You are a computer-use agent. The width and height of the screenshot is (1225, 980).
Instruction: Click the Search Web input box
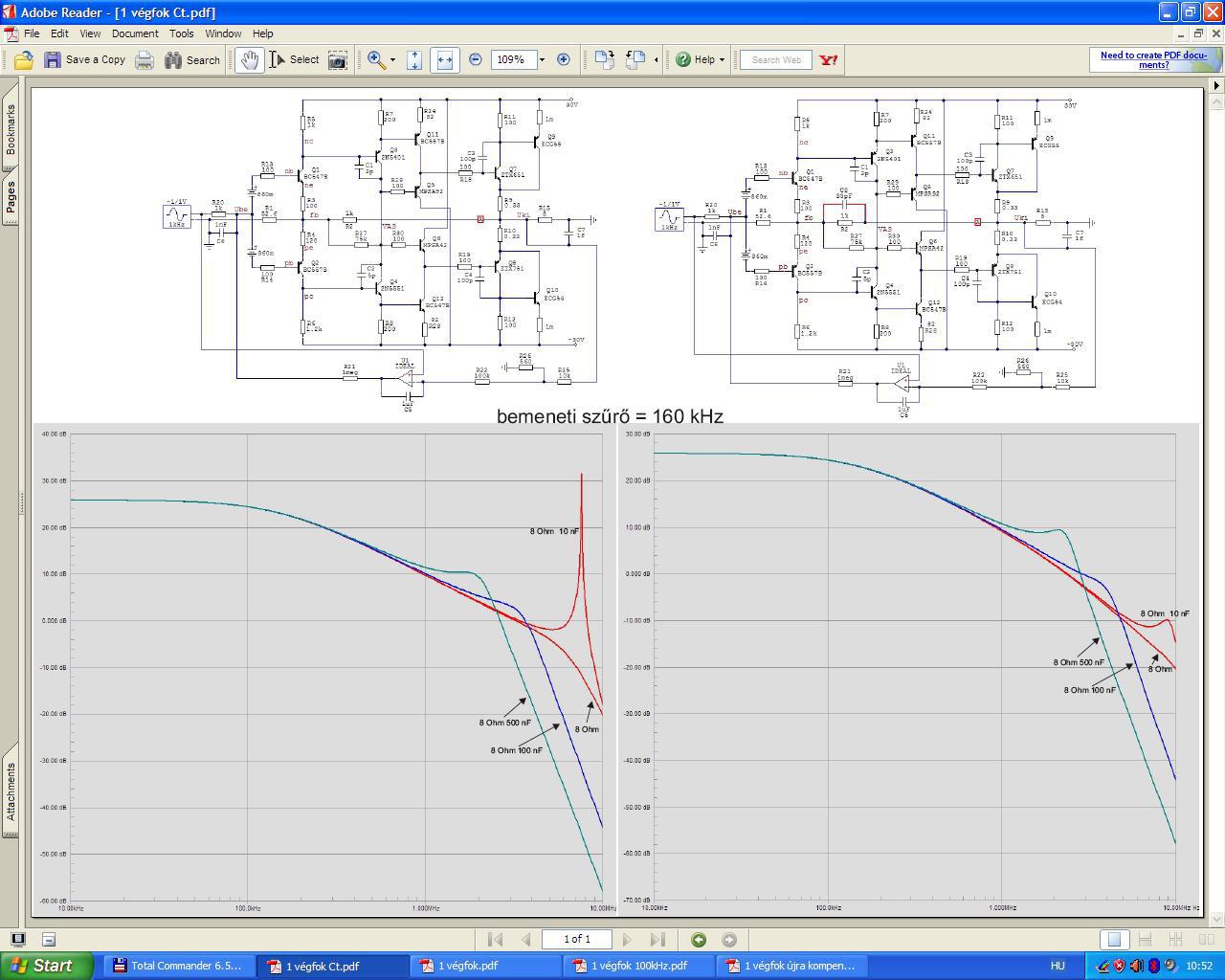click(776, 59)
